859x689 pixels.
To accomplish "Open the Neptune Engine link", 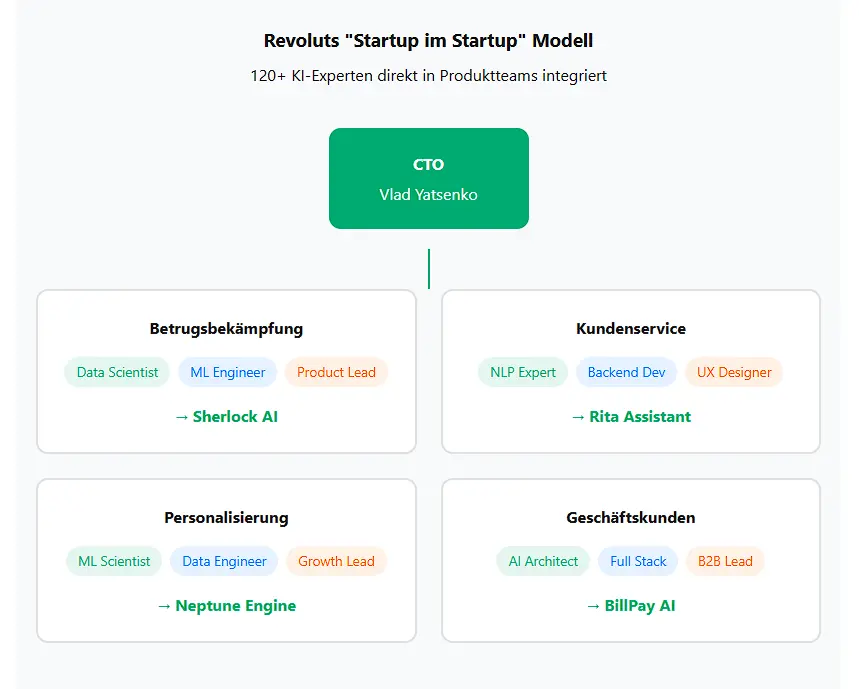I will click(226, 606).
